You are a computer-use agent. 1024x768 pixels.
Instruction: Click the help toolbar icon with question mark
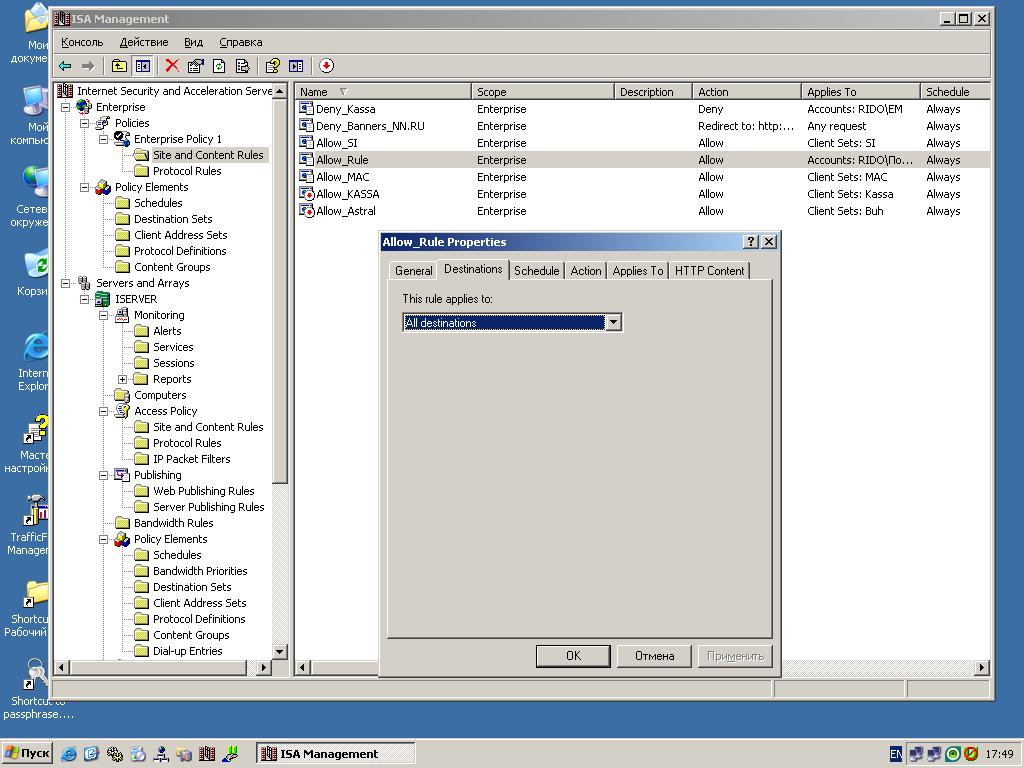coord(272,65)
